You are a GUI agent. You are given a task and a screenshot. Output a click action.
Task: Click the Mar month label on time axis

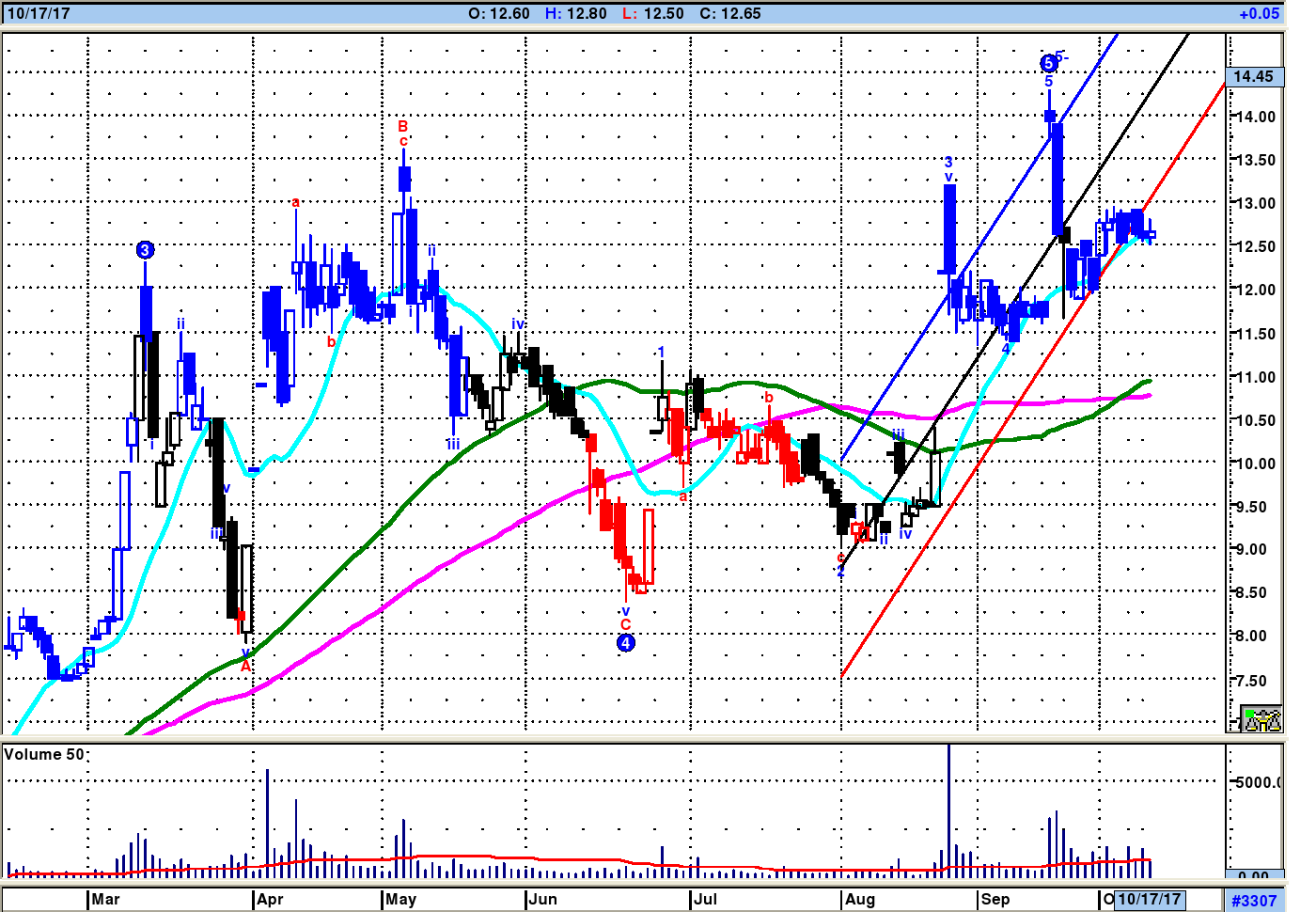tap(105, 900)
